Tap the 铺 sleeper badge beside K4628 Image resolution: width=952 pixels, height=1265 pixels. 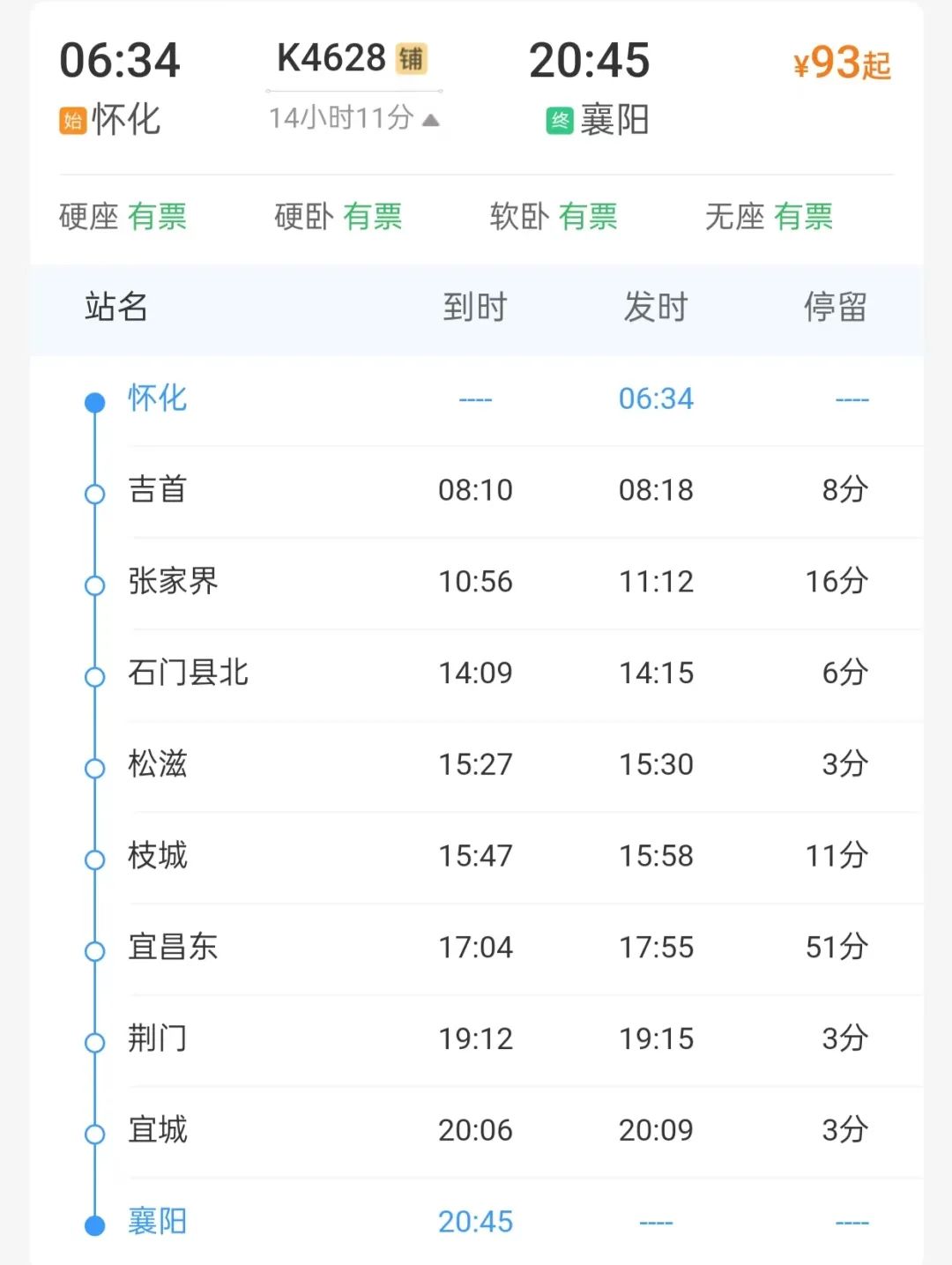pyautogui.click(x=411, y=59)
